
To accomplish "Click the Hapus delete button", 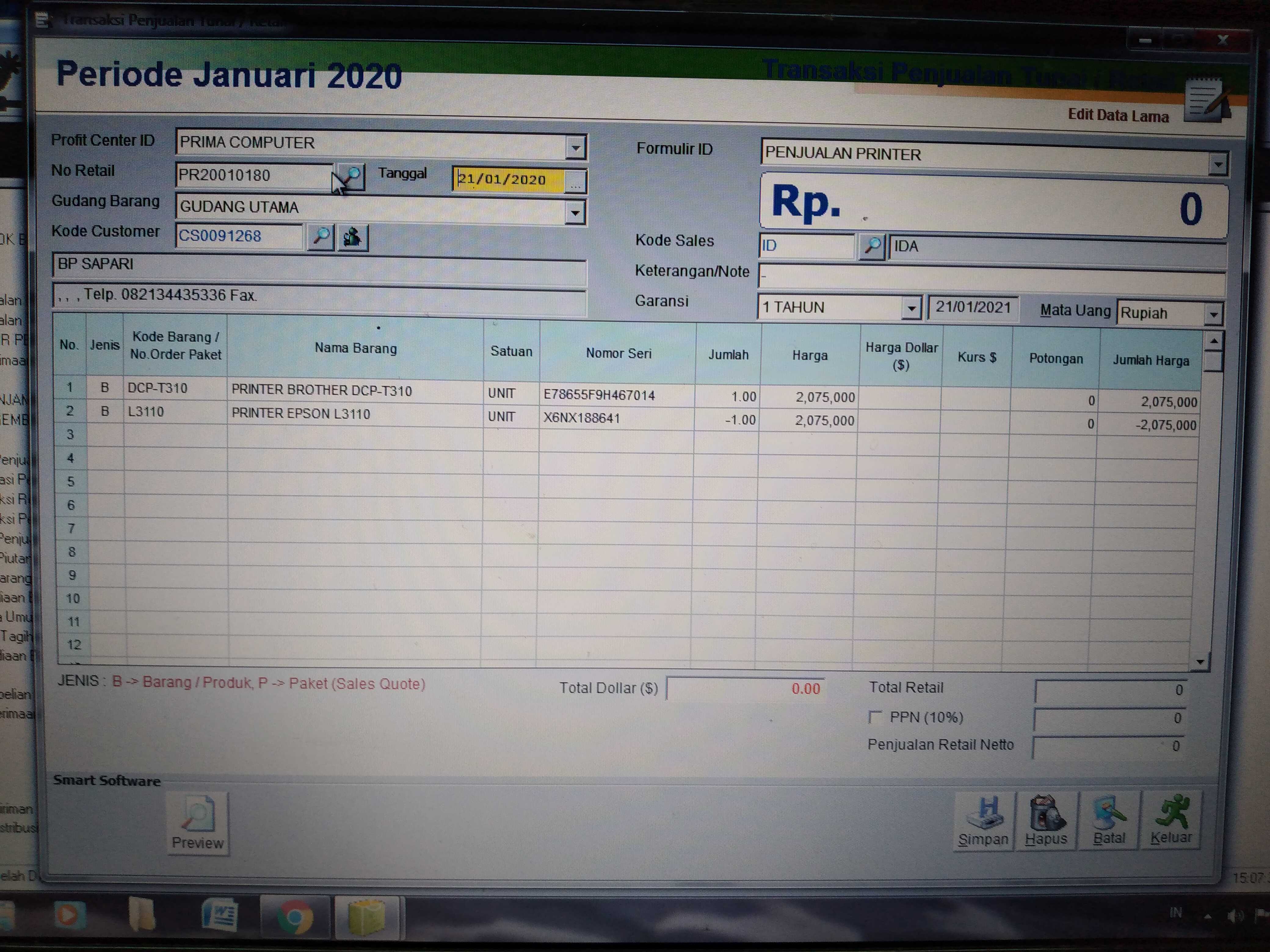I will [x=1046, y=821].
